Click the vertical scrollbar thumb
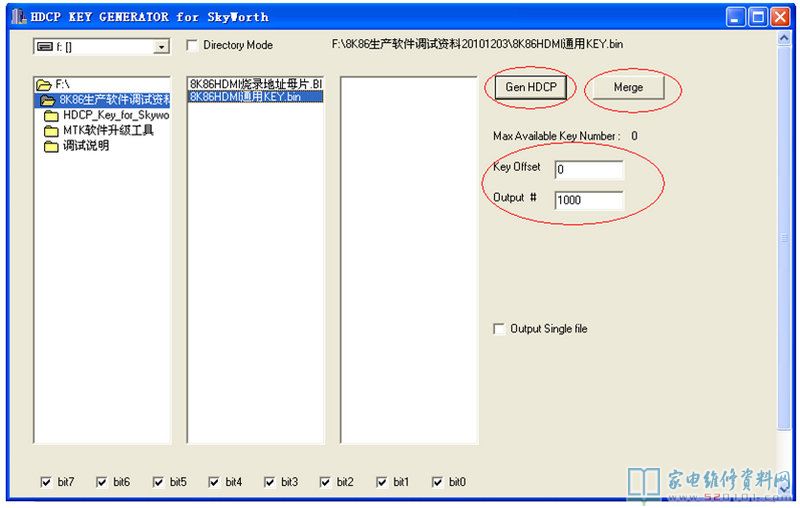Screen dimensions: 800x508 pyautogui.click(x=784, y=238)
